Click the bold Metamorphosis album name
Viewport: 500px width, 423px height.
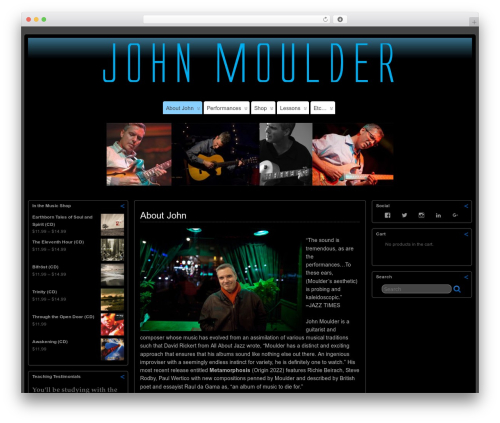pos(230,370)
